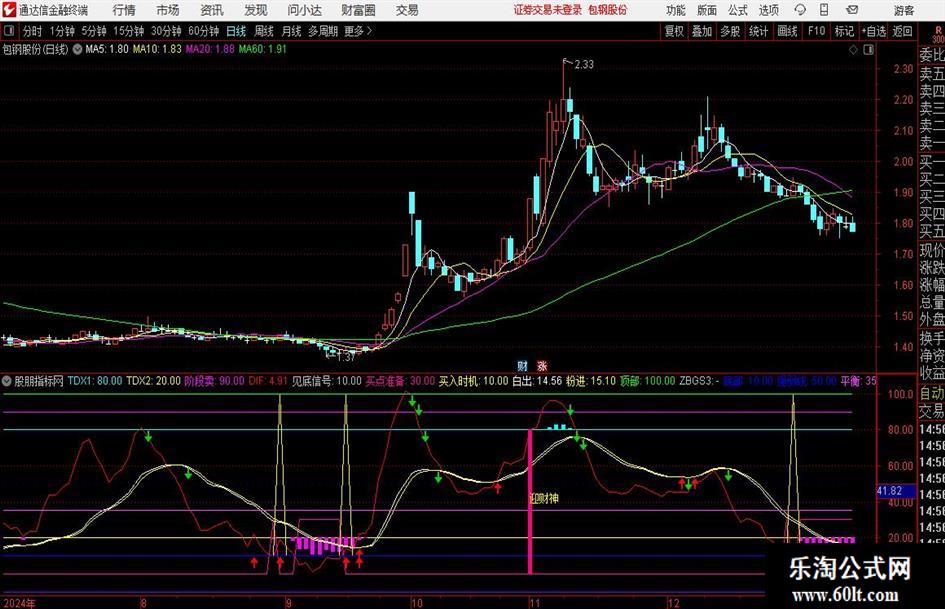945x609 pixels.
Task: Open the 财富圈 menu
Action: (358, 10)
